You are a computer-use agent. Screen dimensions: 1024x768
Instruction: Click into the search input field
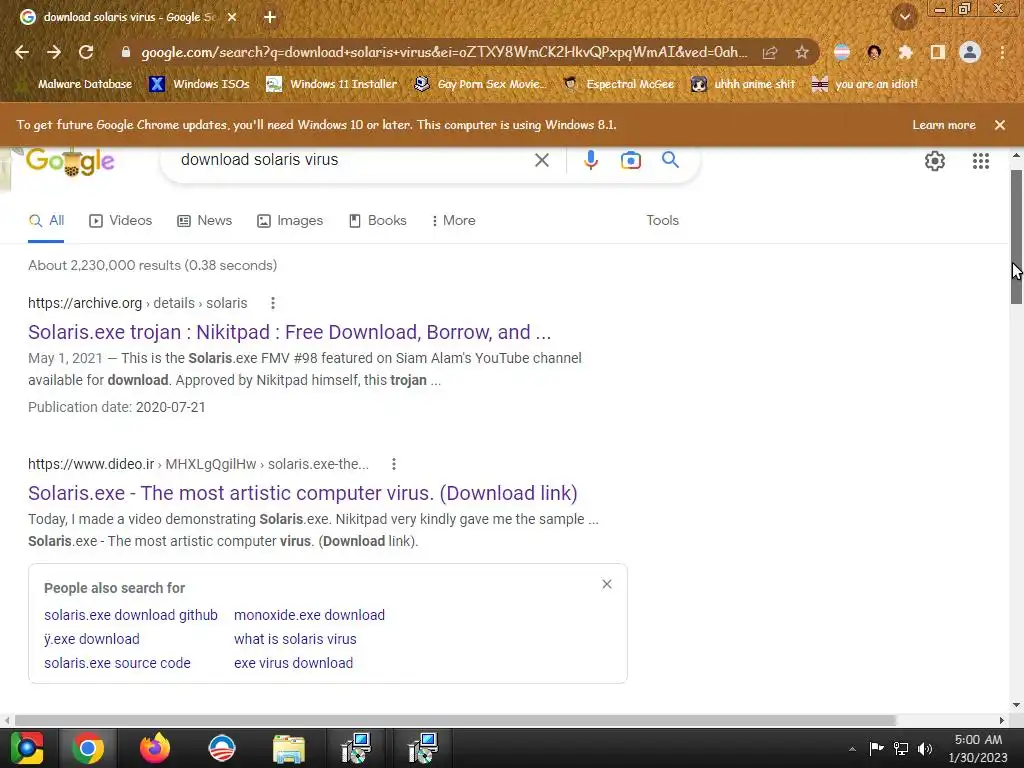353,160
